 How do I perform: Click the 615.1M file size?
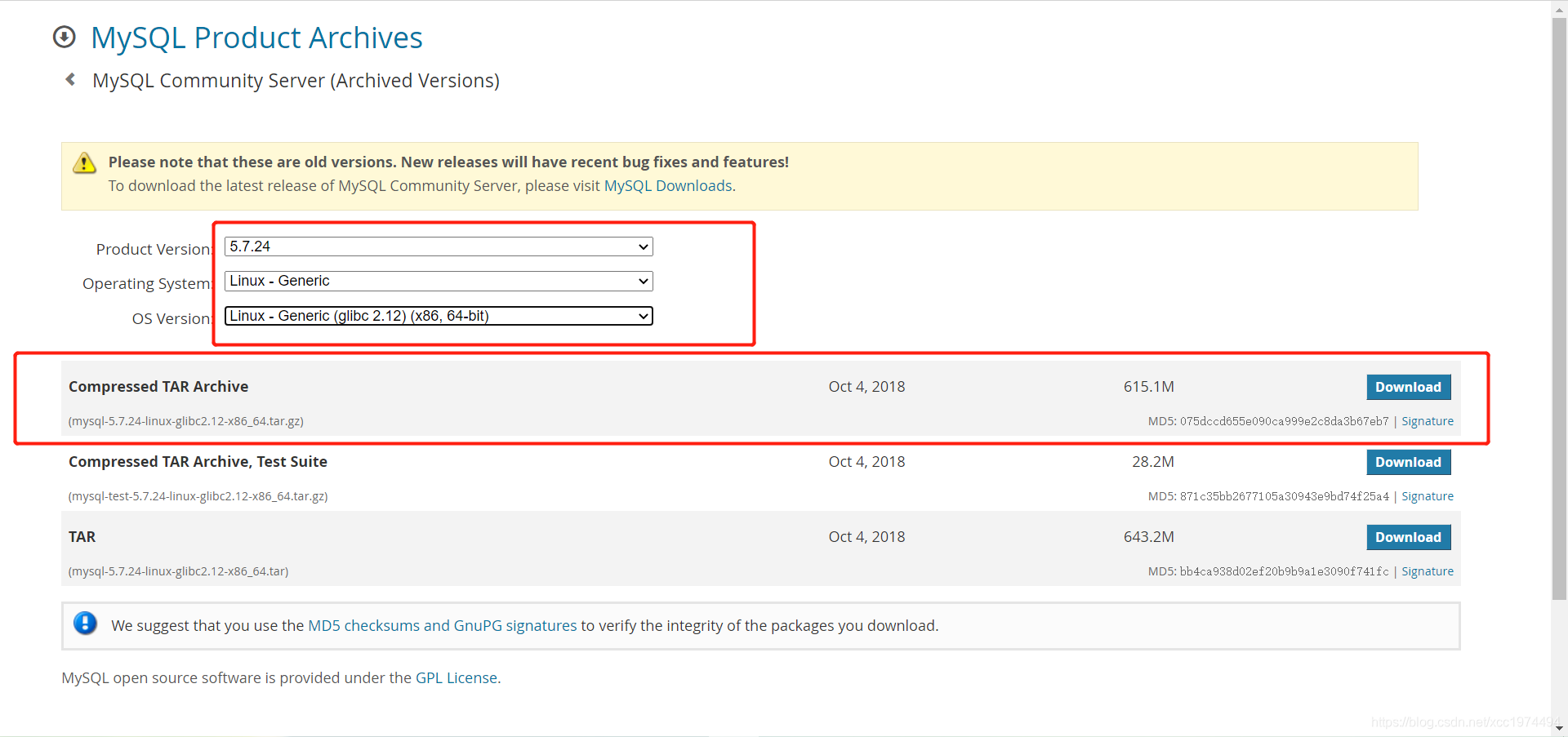tap(1148, 387)
